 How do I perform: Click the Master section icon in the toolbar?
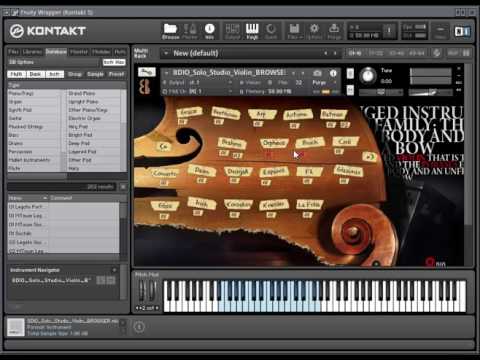(x=190, y=31)
